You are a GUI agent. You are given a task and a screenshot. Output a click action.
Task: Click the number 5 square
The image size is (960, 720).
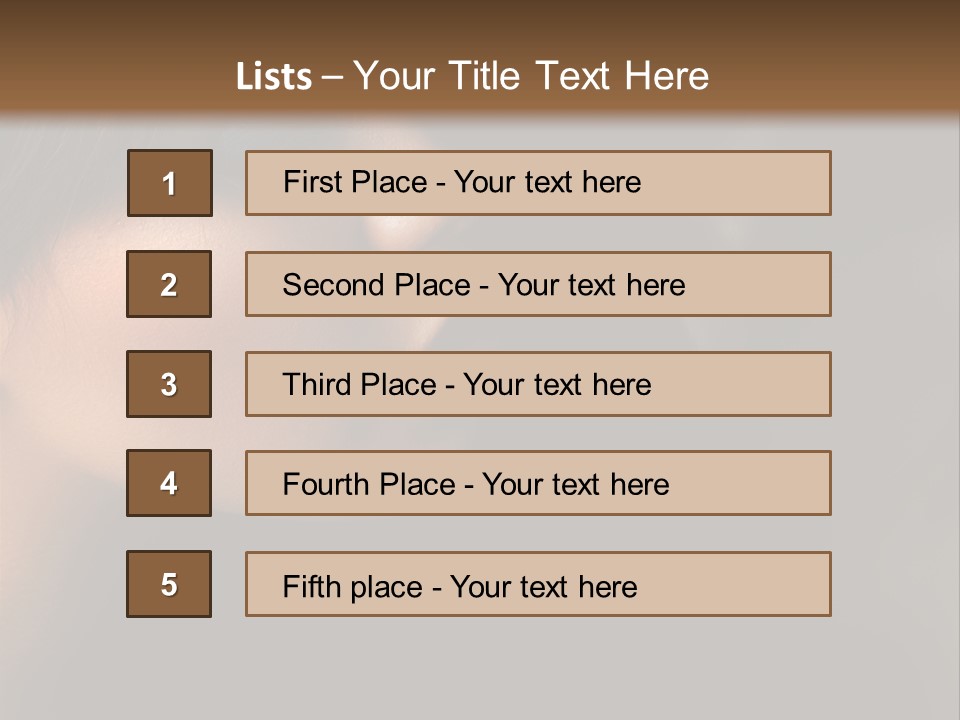[169, 584]
